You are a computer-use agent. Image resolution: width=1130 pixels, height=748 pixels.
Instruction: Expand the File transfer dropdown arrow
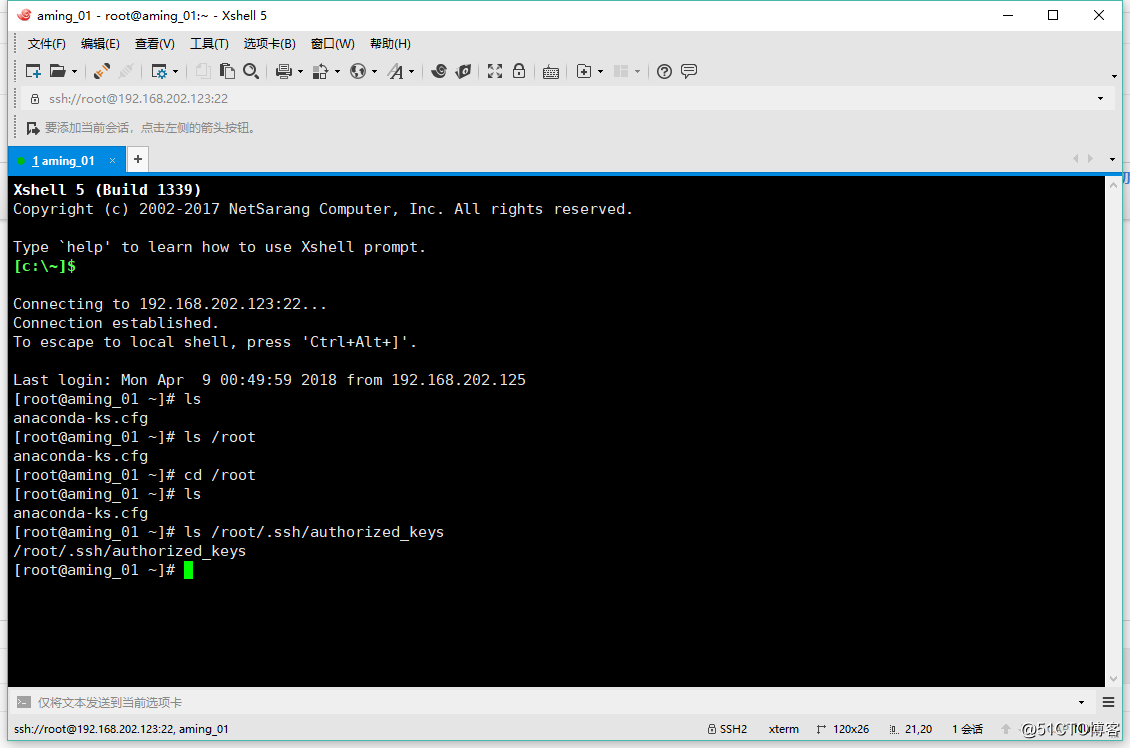coord(337,72)
